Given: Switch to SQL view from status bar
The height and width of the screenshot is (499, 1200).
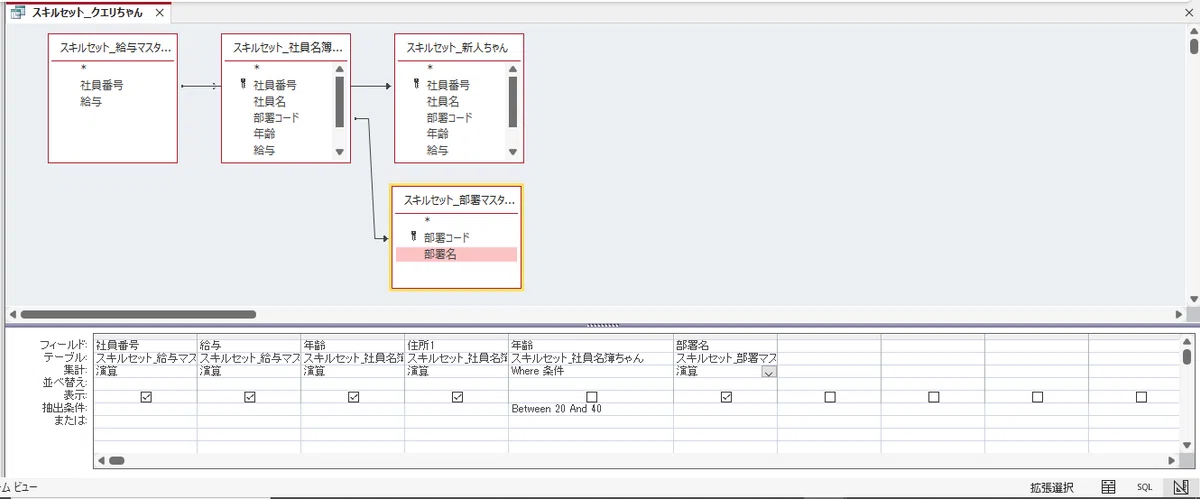Looking at the screenshot, I should click(x=1144, y=487).
